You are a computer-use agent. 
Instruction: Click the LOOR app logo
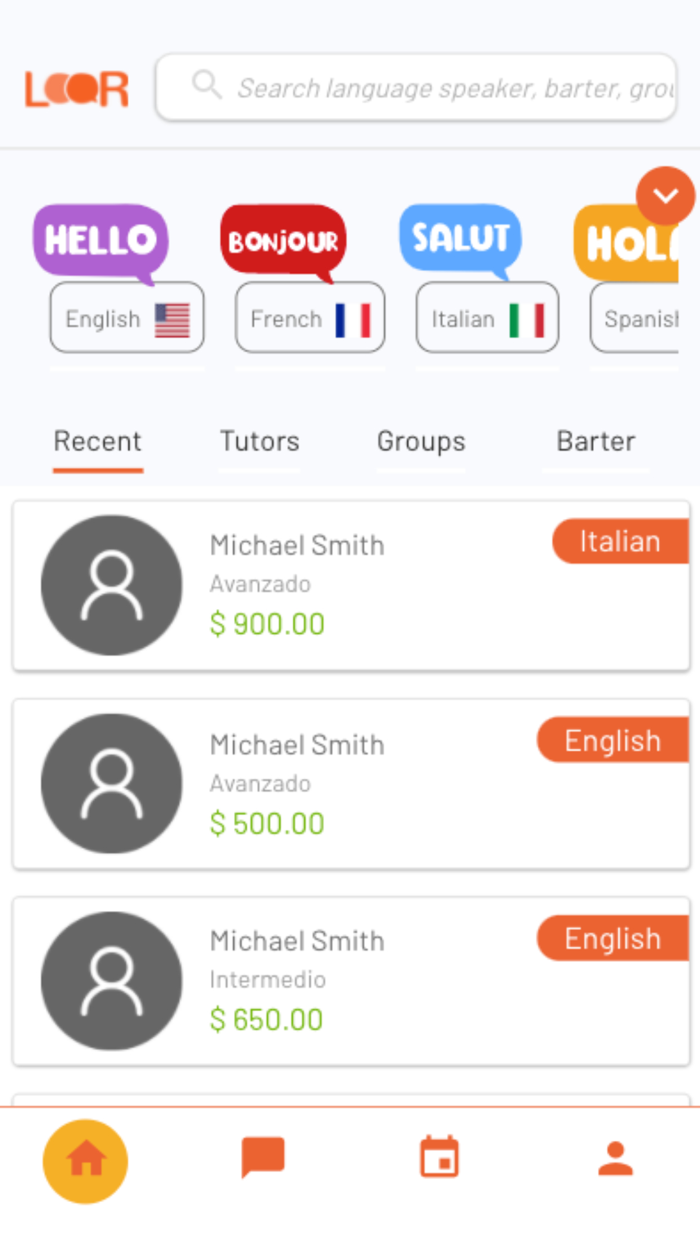pyautogui.click(x=76, y=88)
